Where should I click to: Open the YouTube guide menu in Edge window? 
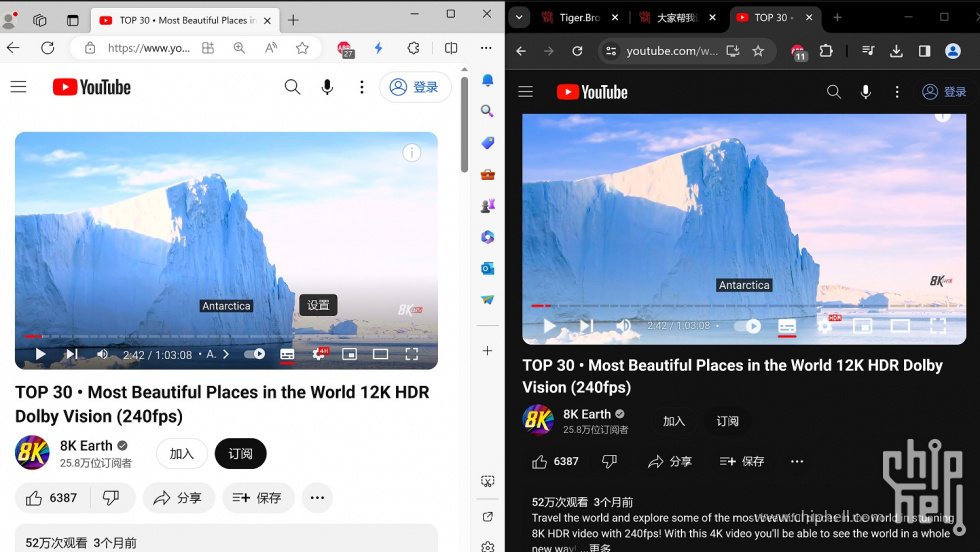[19, 87]
